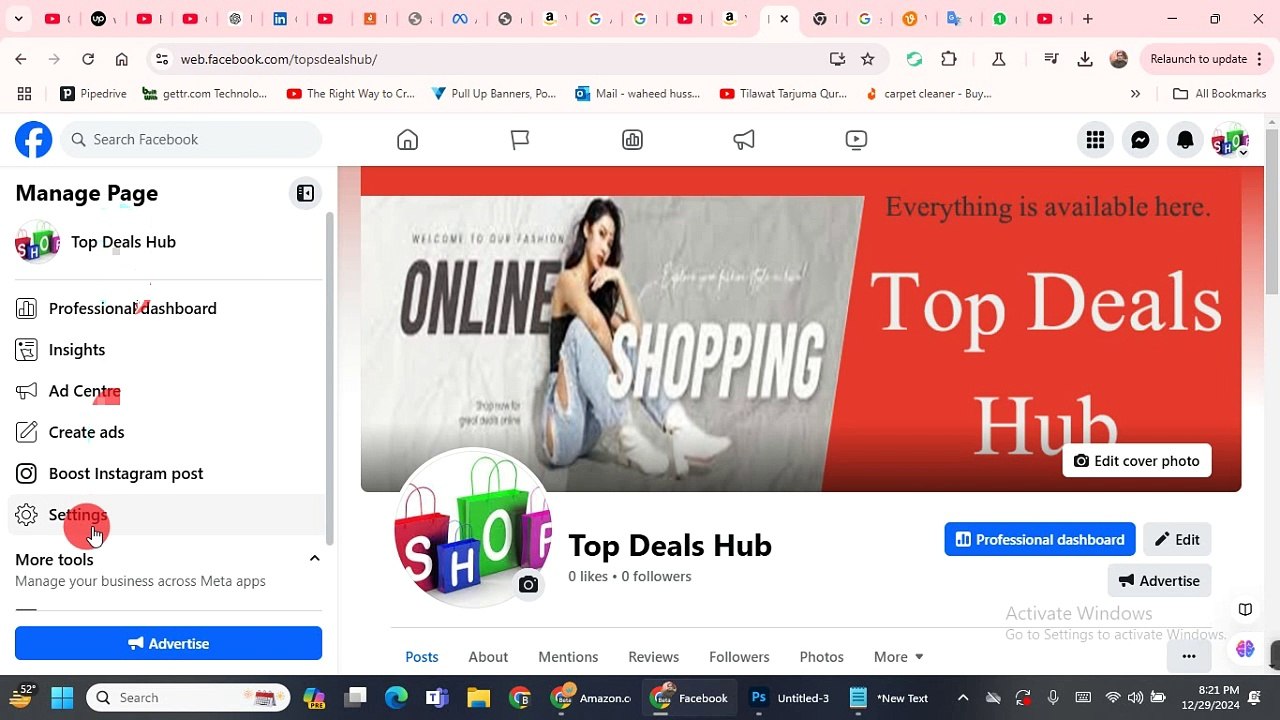Click the Edit cover photo button
Image resolution: width=1280 pixels, height=720 pixels.
[1137, 461]
